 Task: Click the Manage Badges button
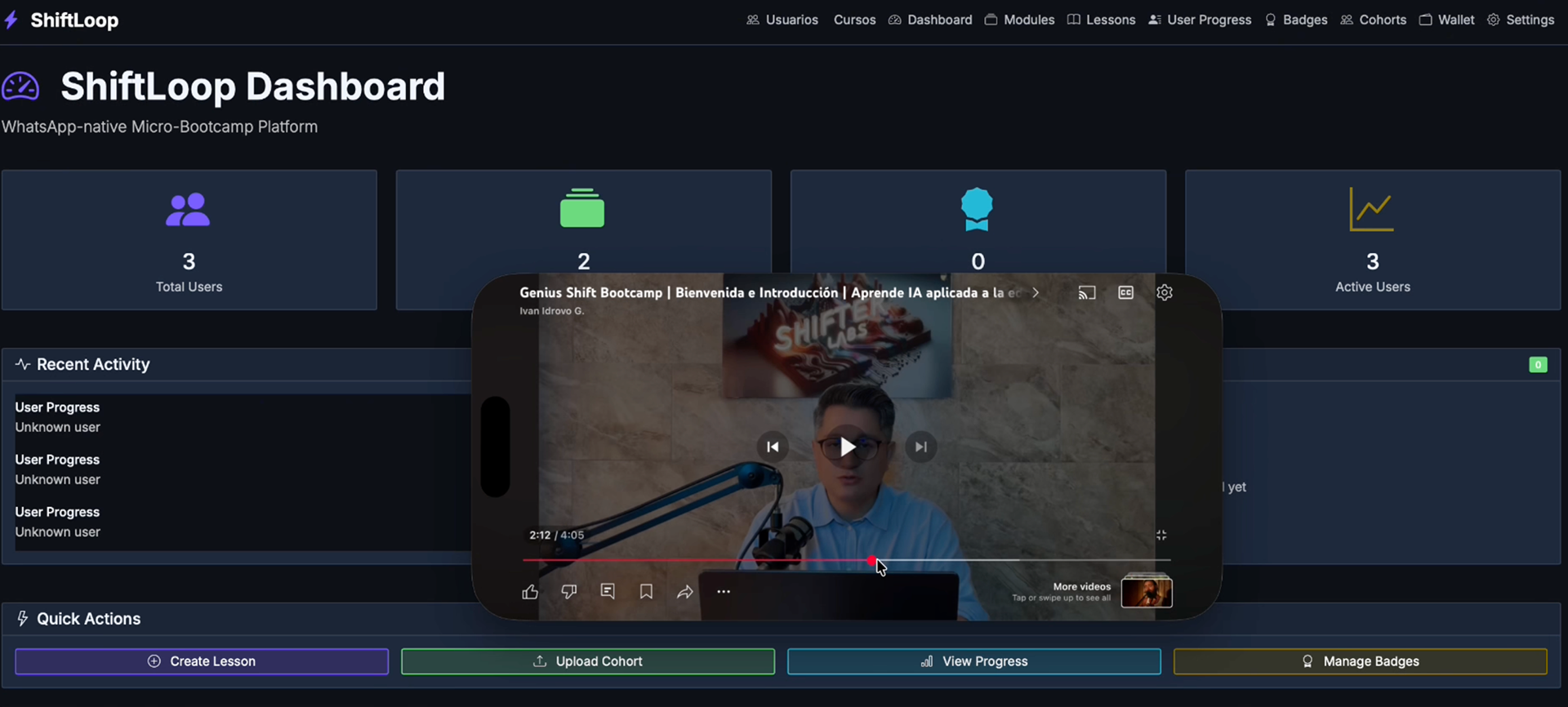(x=1361, y=661)
